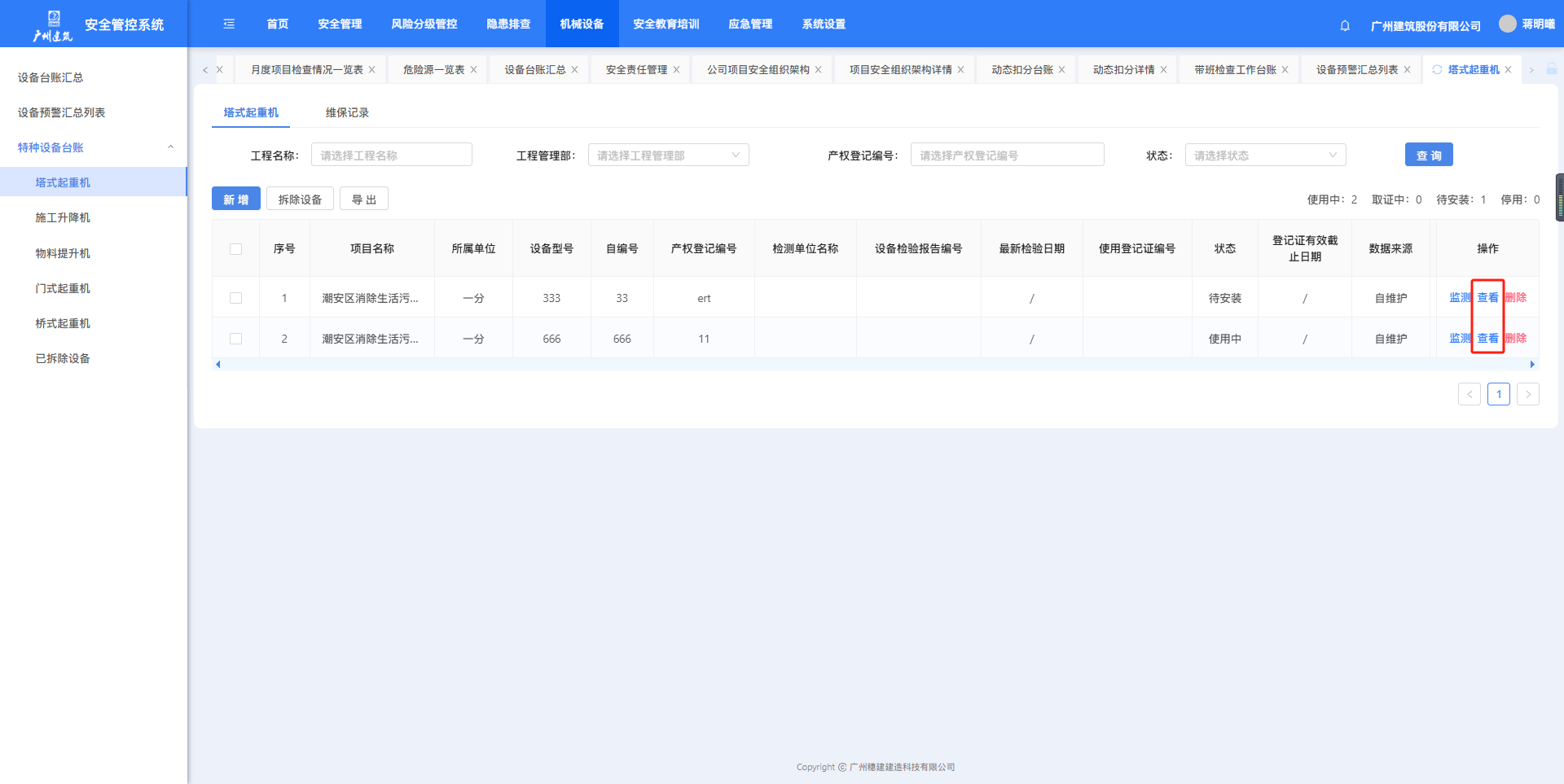Image resolution: width=1564 pixels, height=784 pixels.
Task: Click the 新增 button
Action: click(235, 199)
